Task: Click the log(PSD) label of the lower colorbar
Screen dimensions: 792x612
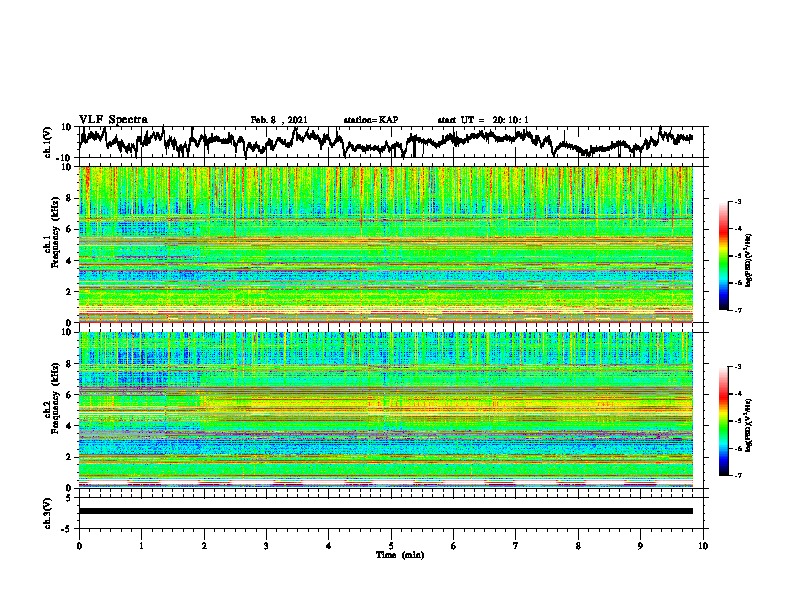Action: click(748, 425)
